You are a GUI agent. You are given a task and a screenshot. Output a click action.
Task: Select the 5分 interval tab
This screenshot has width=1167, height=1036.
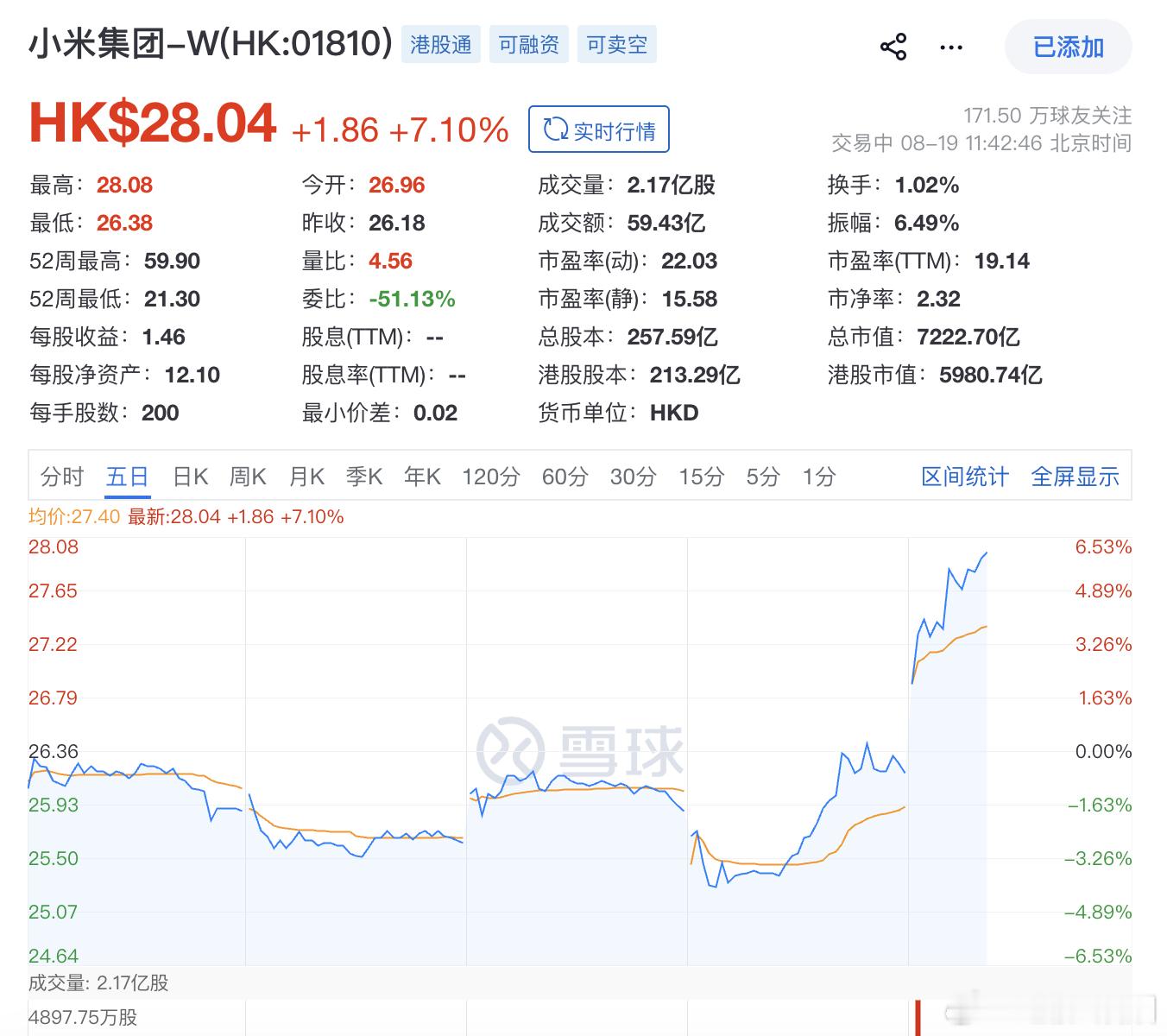(763, 477)
